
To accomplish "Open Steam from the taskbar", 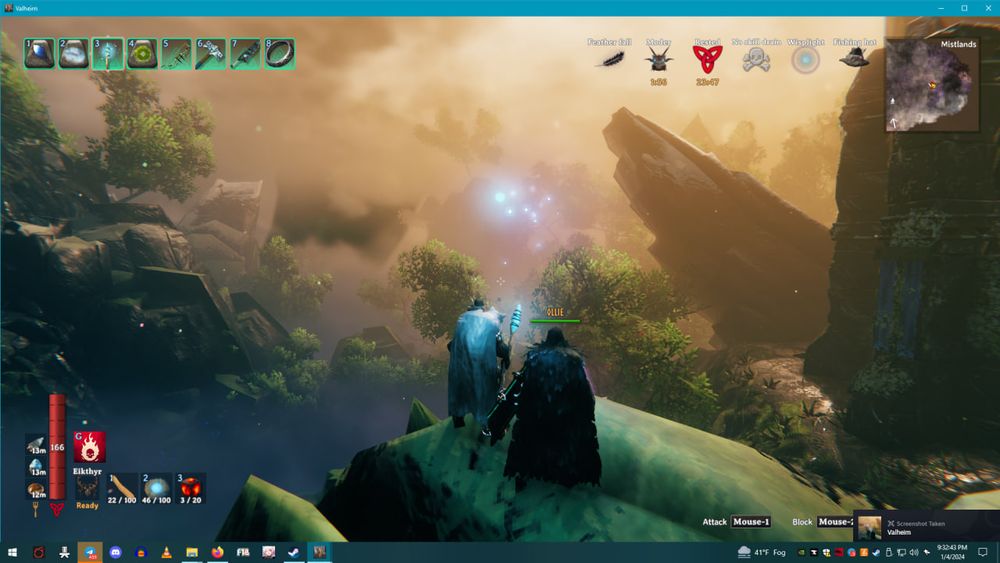I will [294, 552].
